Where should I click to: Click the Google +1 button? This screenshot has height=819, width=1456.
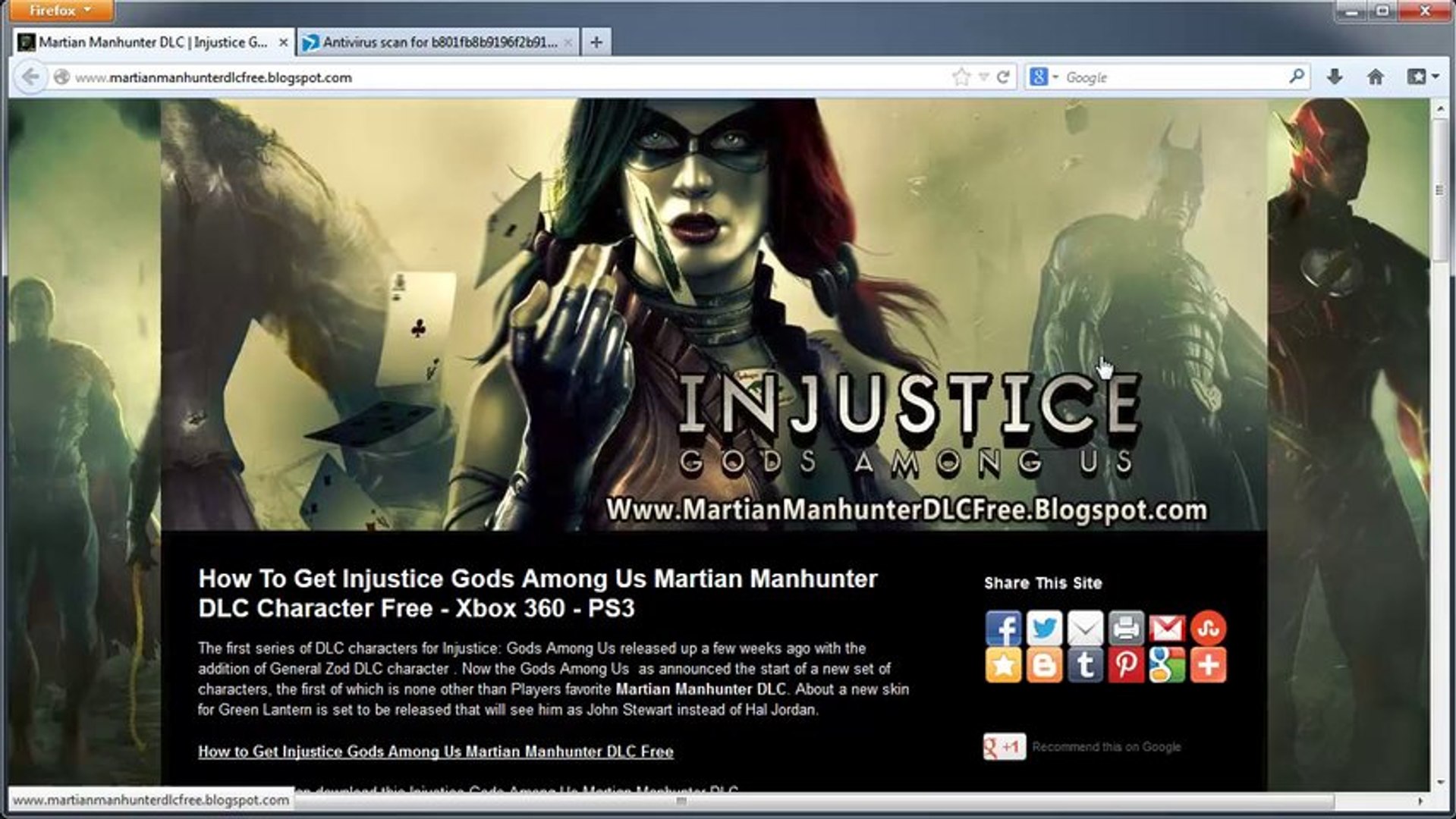[x=1005, y=747]
